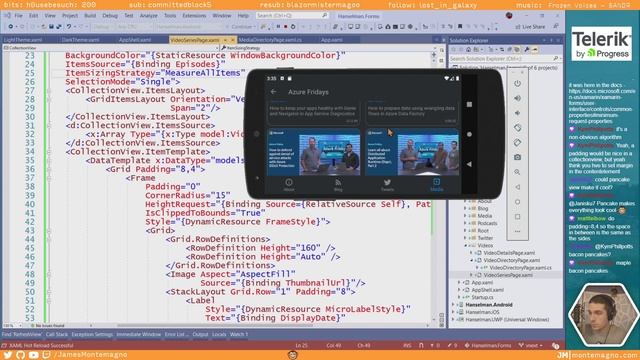Collapse the Videos folder in Solution Explorer
640x360 pixels.
465,246
